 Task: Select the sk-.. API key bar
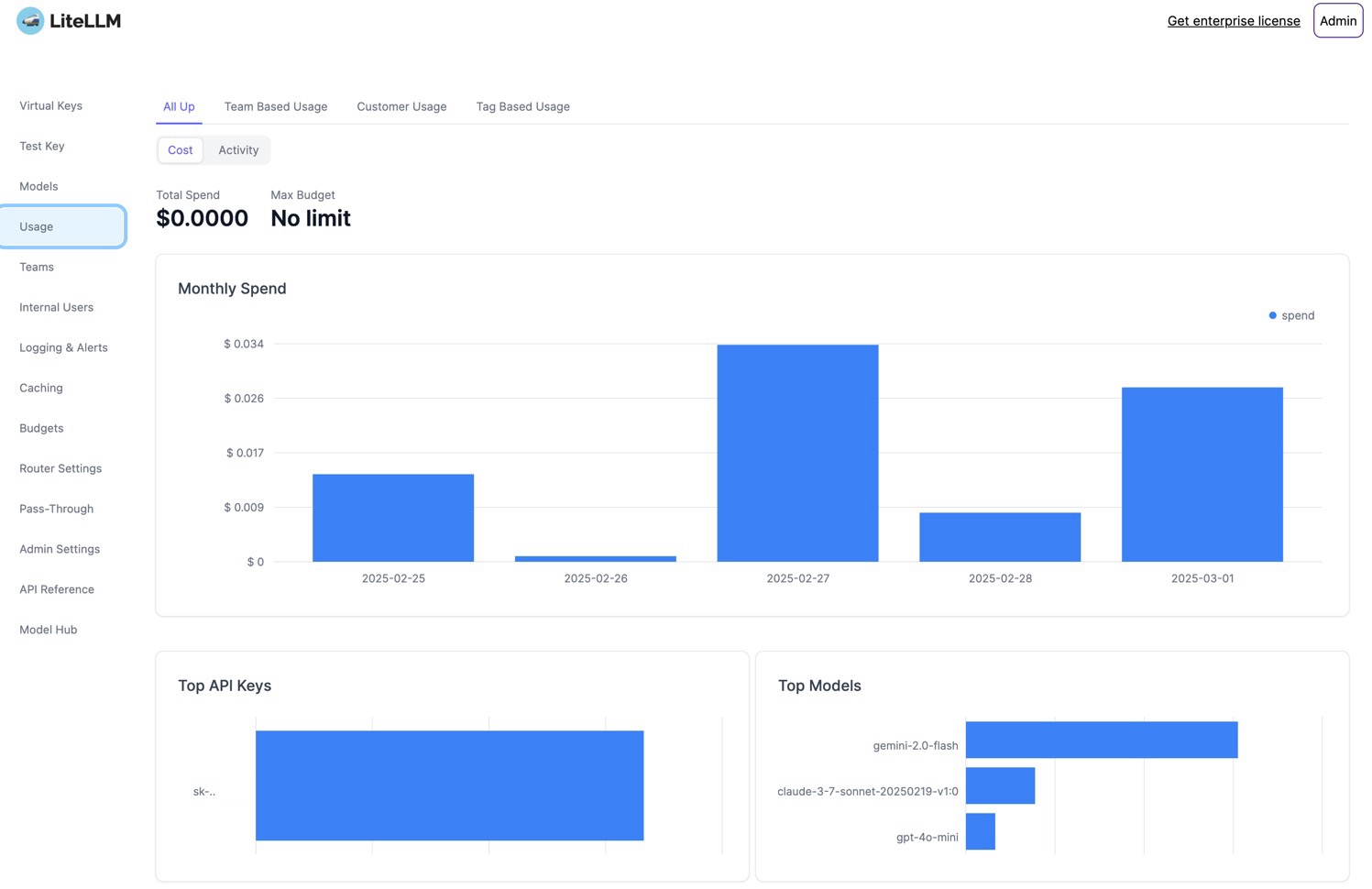[x=449, y=785]
